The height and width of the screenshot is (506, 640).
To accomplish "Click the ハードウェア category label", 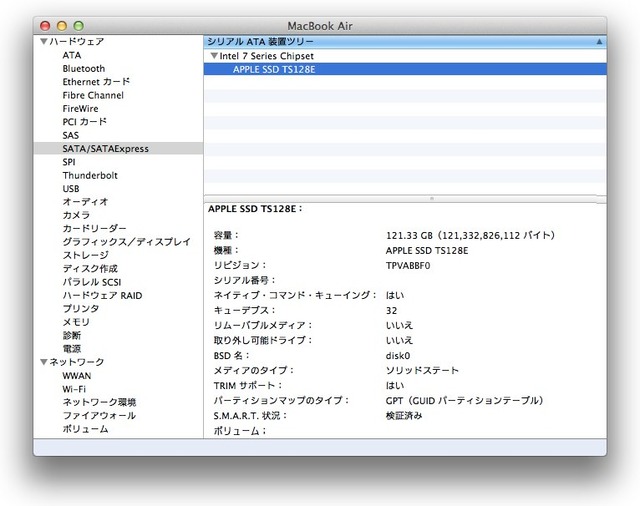I will click(x=77, y=41).
